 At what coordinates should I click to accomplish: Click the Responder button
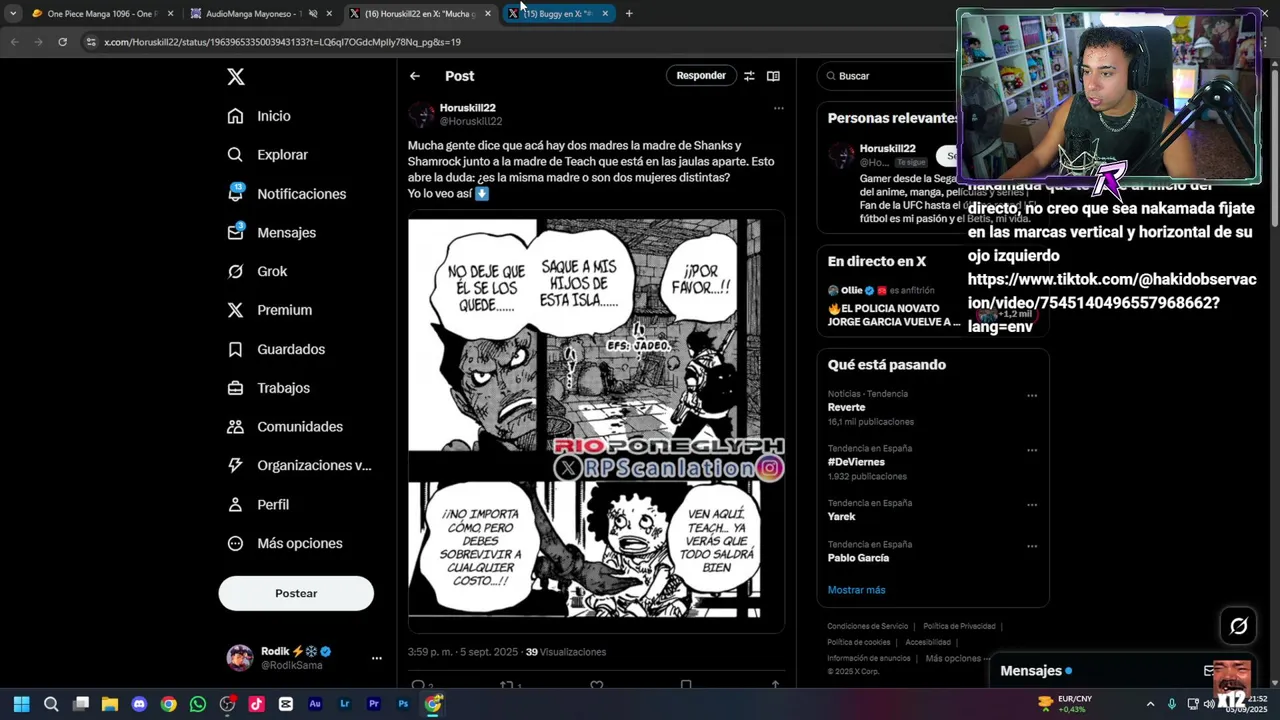[x=701, y=76]
